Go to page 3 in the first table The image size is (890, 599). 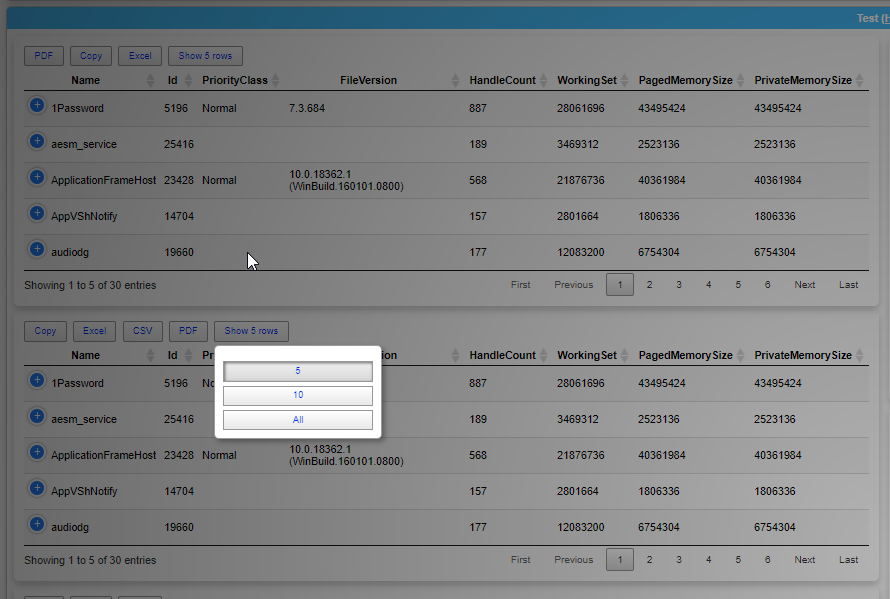pos(679,285)
